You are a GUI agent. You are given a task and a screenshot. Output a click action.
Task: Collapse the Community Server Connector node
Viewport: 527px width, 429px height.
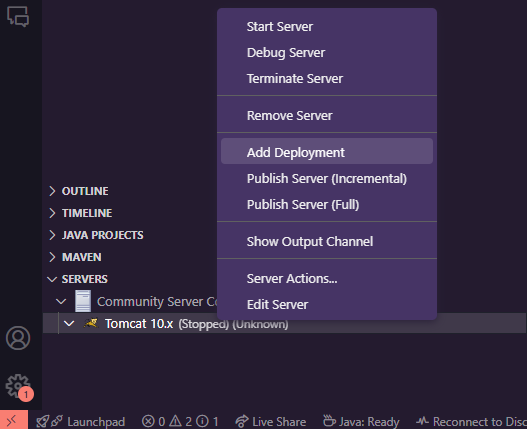tap(61, 301)
